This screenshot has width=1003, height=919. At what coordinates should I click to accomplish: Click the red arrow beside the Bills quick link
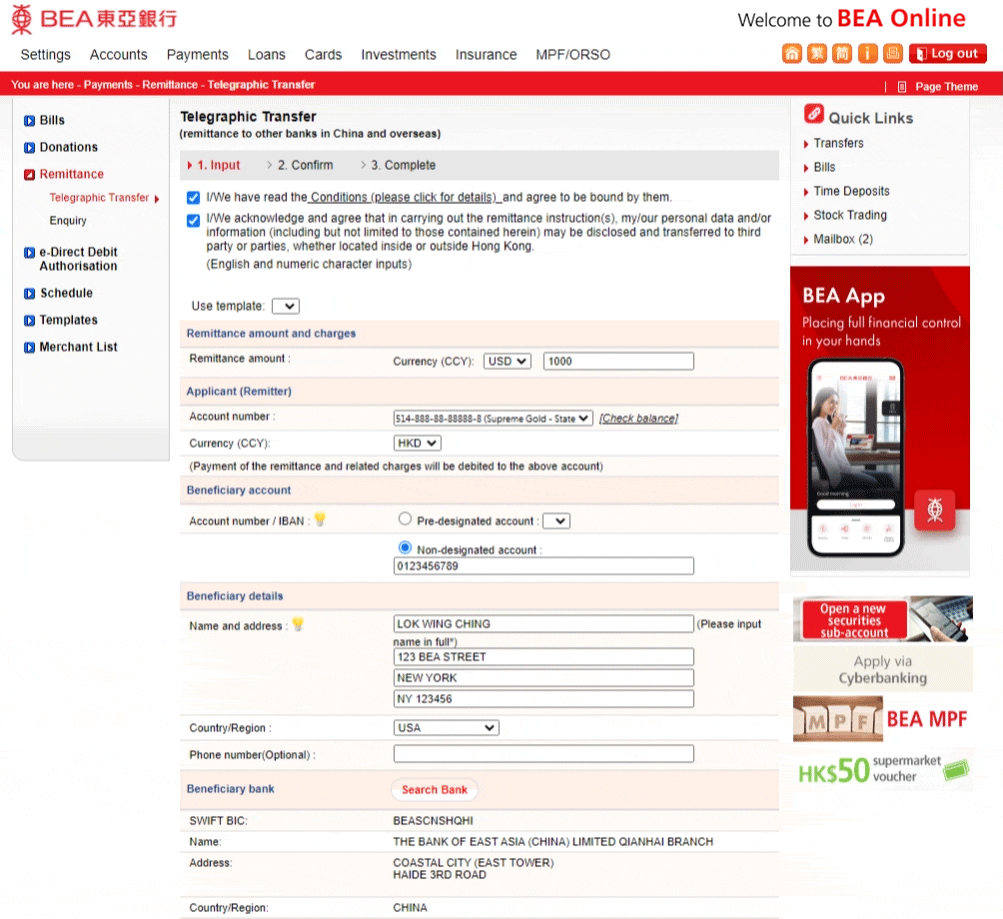click(806, 168)
